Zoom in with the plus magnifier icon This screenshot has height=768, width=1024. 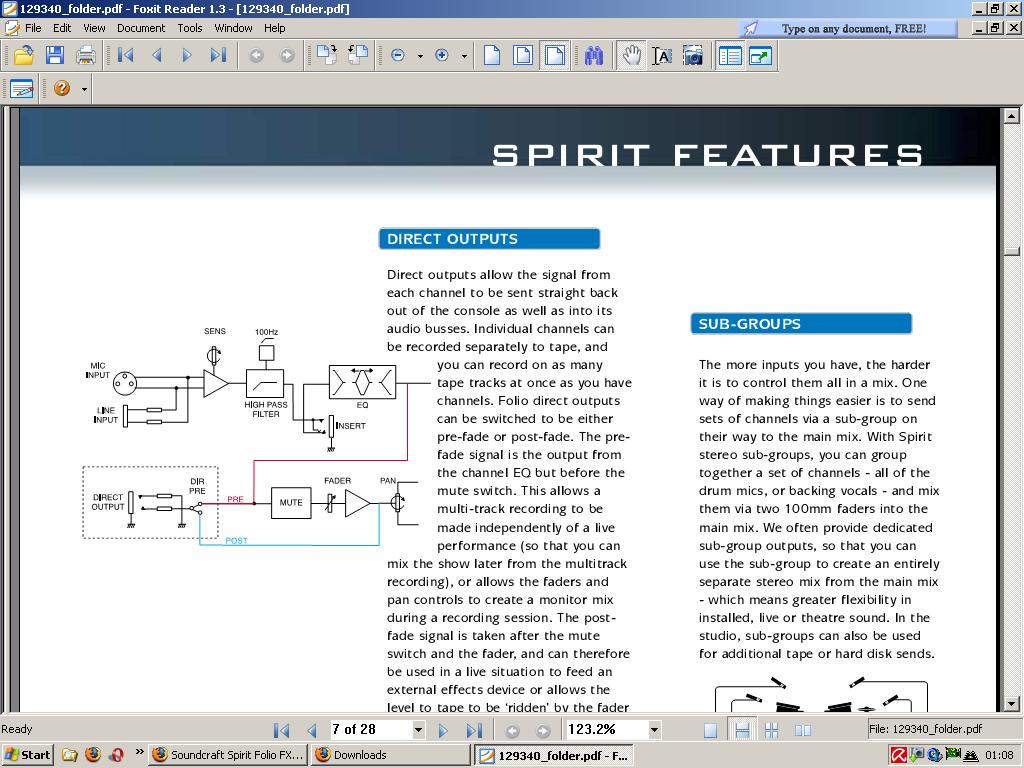pyautogui.click(x=442, y=56)
